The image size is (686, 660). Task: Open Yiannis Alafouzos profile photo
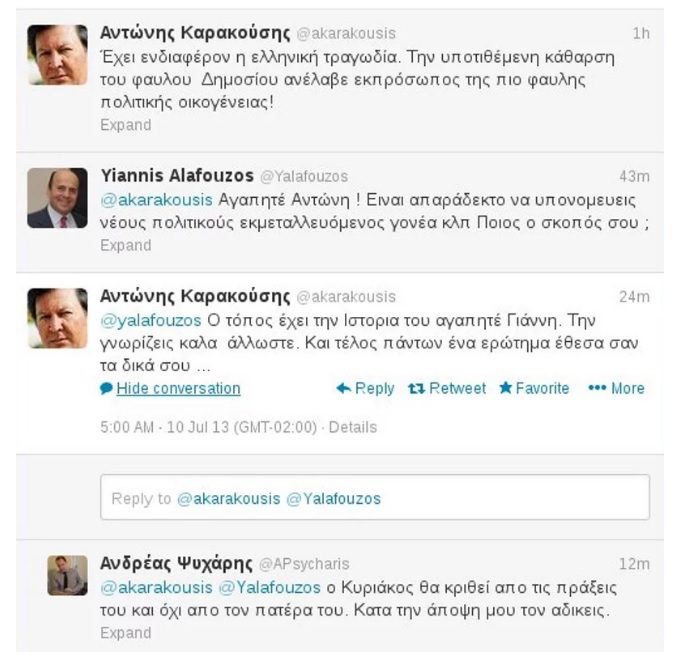pos(57,198)
